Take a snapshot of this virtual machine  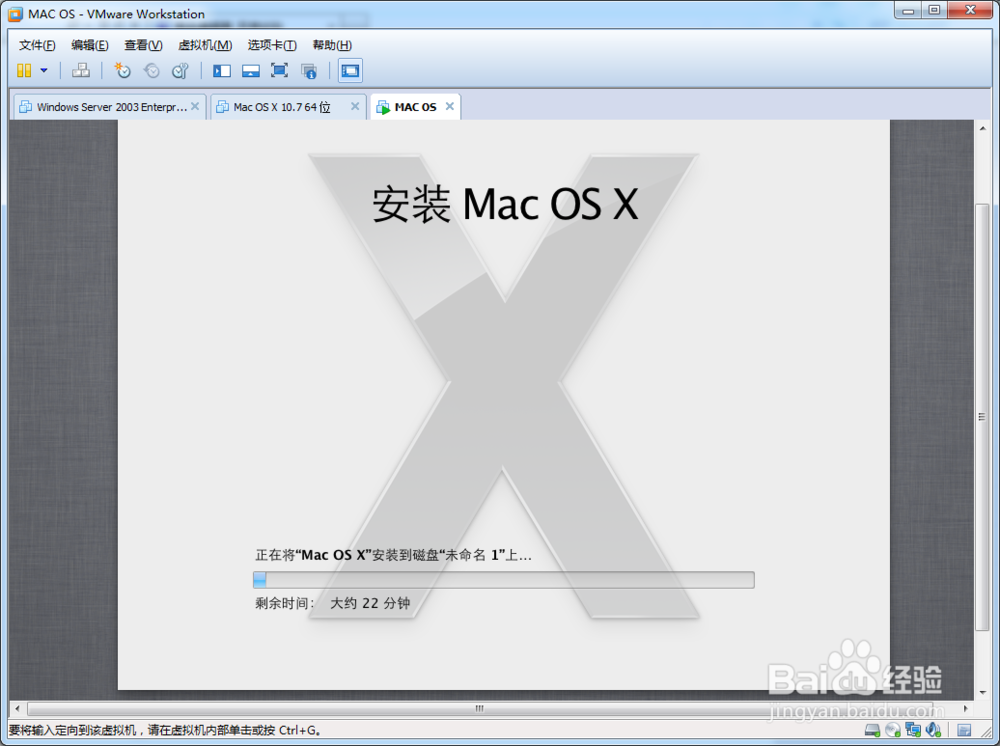pyautogui.click(x=122, y=70)
